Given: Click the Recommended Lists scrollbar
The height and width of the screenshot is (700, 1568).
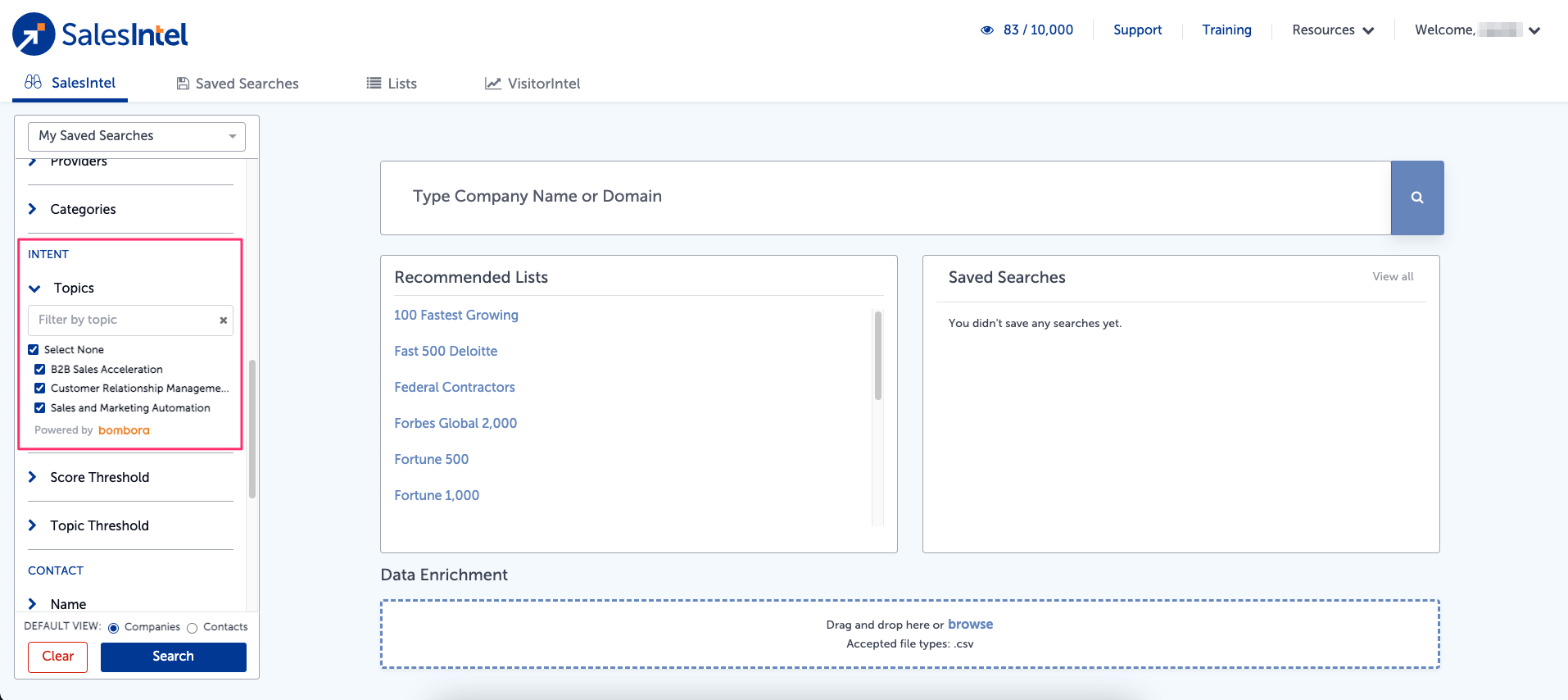Looking at the screenshot, I should pos(878,356).
